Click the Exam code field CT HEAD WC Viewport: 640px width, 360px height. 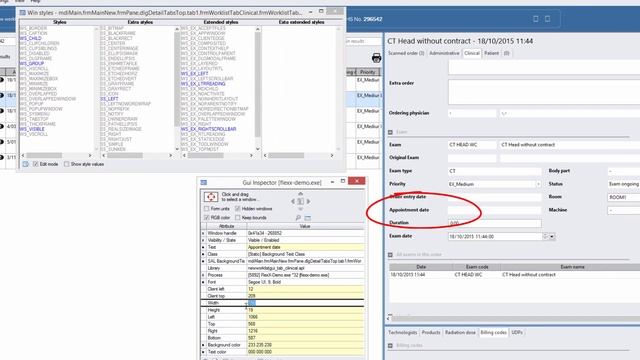click(472, 145)
